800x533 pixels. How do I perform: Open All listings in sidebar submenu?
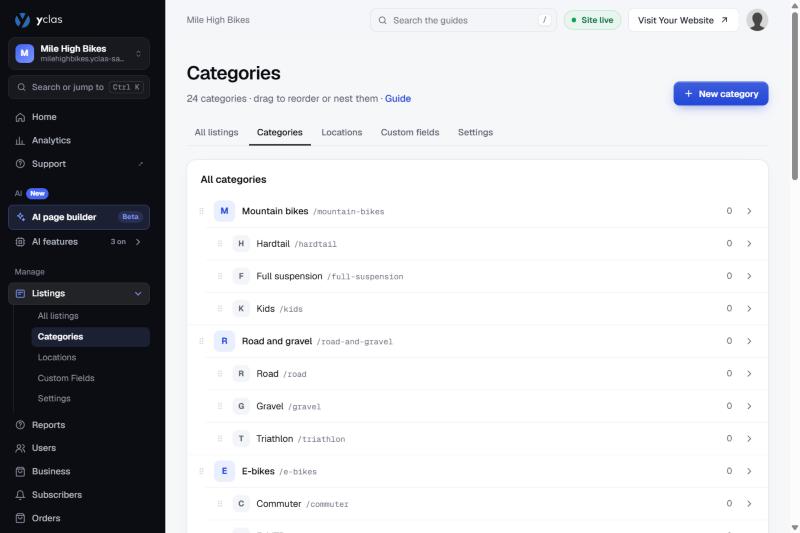(90, 316)
